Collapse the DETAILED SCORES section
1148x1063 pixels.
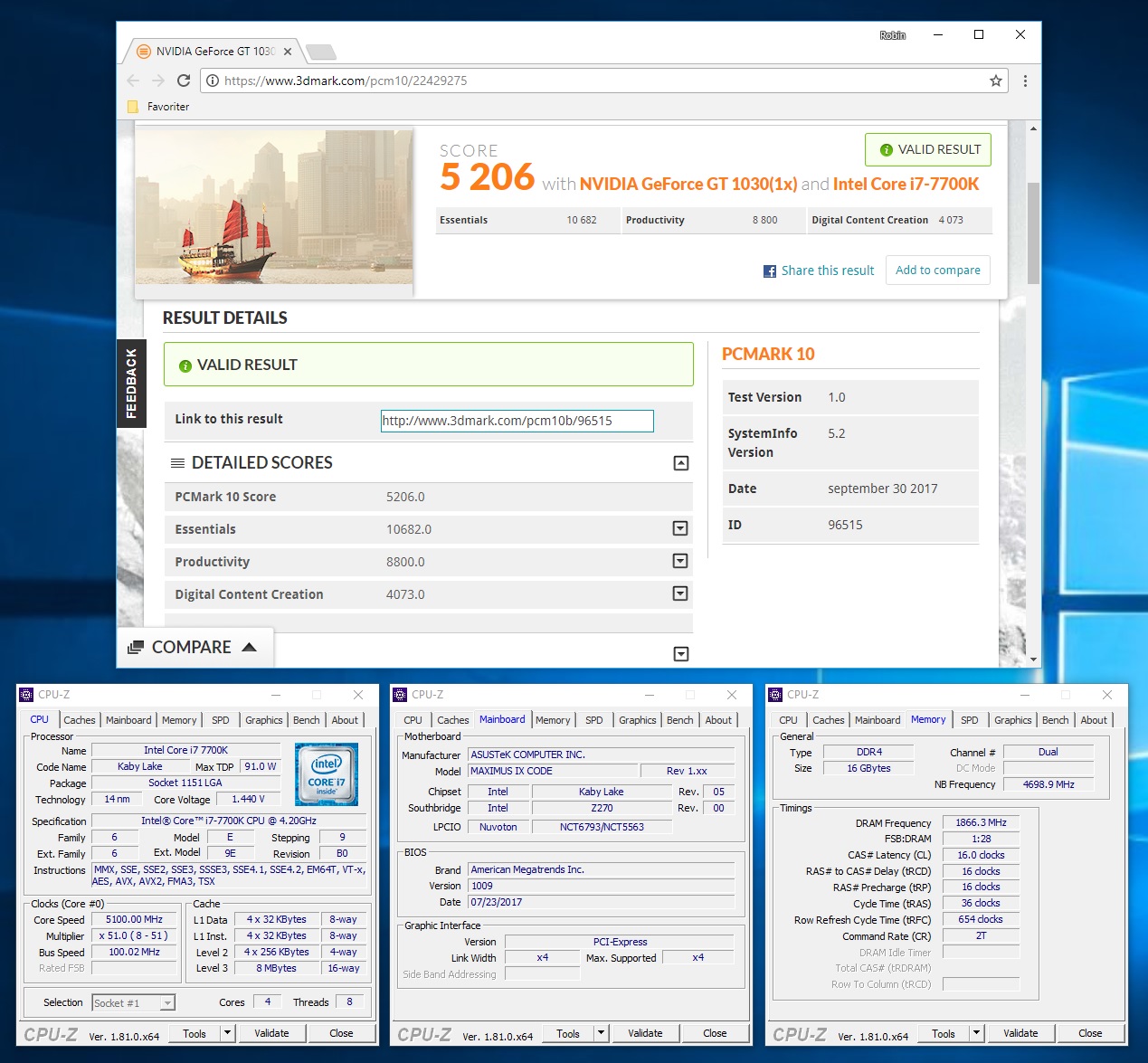tap(681, 463)
